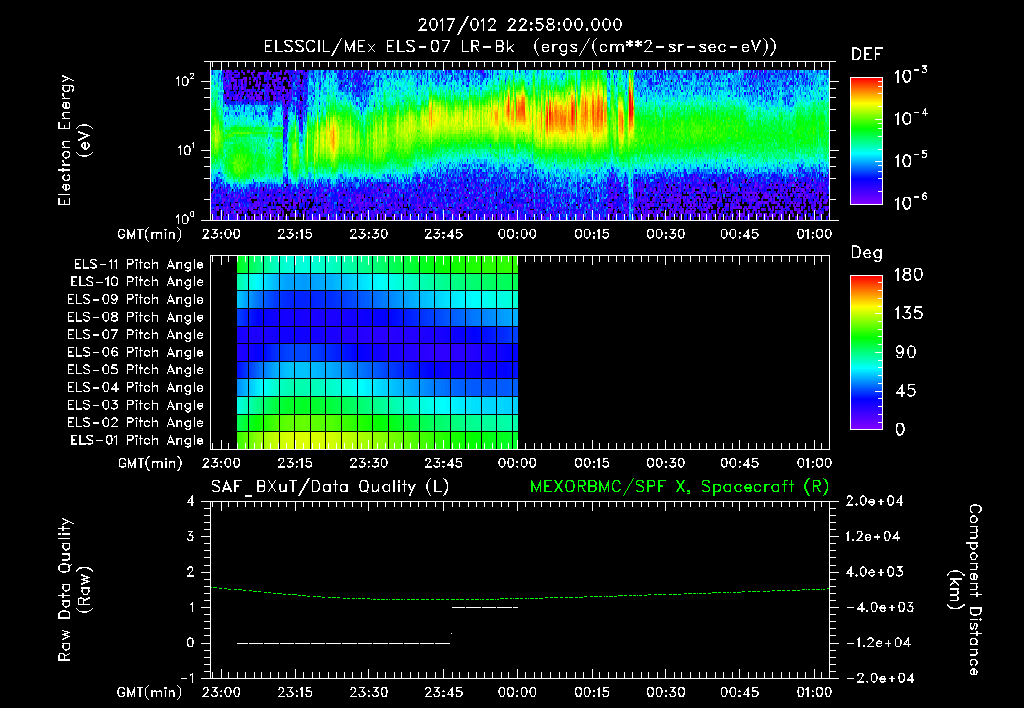This screenshot has width=1024, height=708.
Task: Click the 00:00 tick under the spectrogram
Action: pyautogui.click(x=517, y=234)
